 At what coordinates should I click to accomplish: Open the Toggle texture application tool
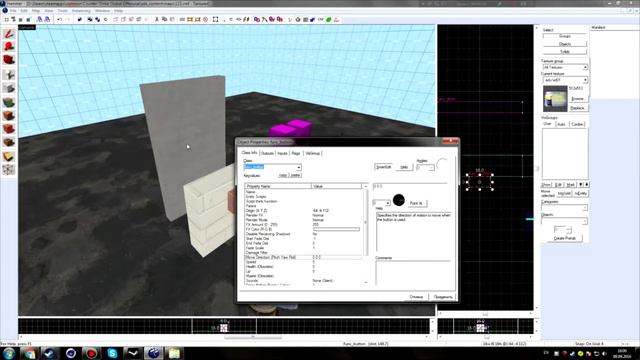pos(9,102)
